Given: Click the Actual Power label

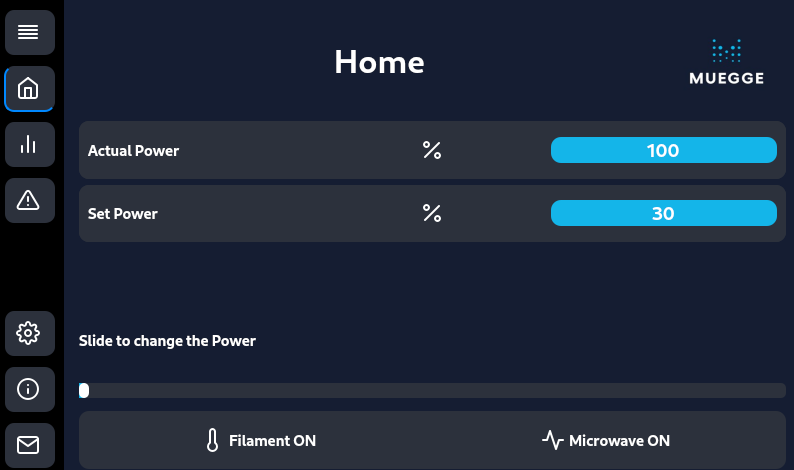Looking at the screenshot, I should pos(133,151).
